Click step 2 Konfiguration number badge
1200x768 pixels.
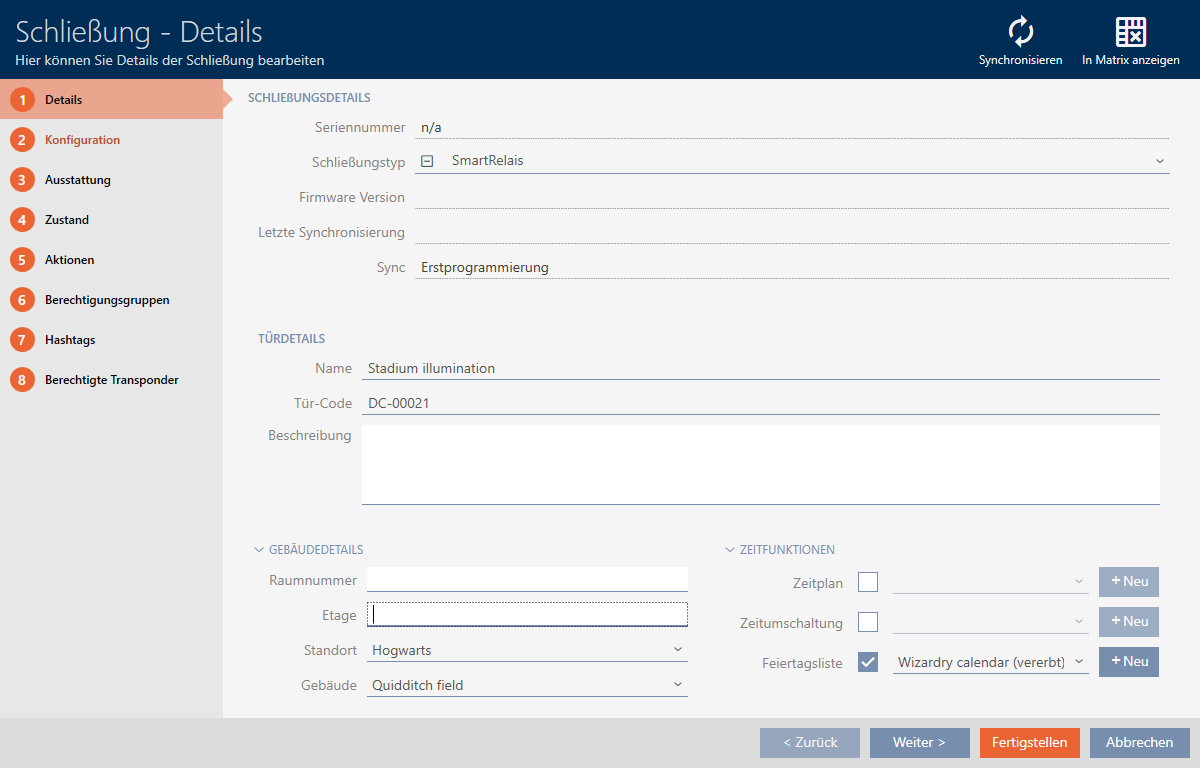point(21,140)
